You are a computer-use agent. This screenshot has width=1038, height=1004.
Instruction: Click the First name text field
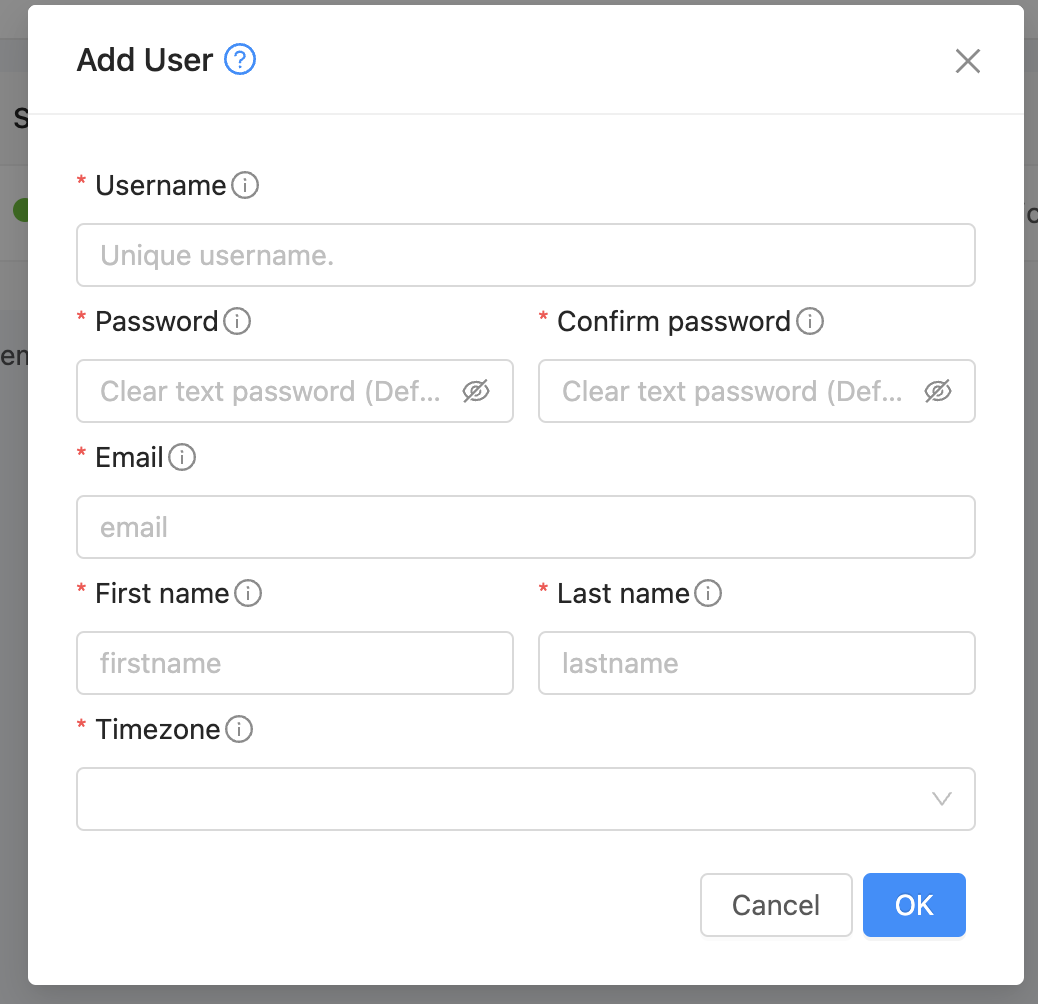[294, 663]
